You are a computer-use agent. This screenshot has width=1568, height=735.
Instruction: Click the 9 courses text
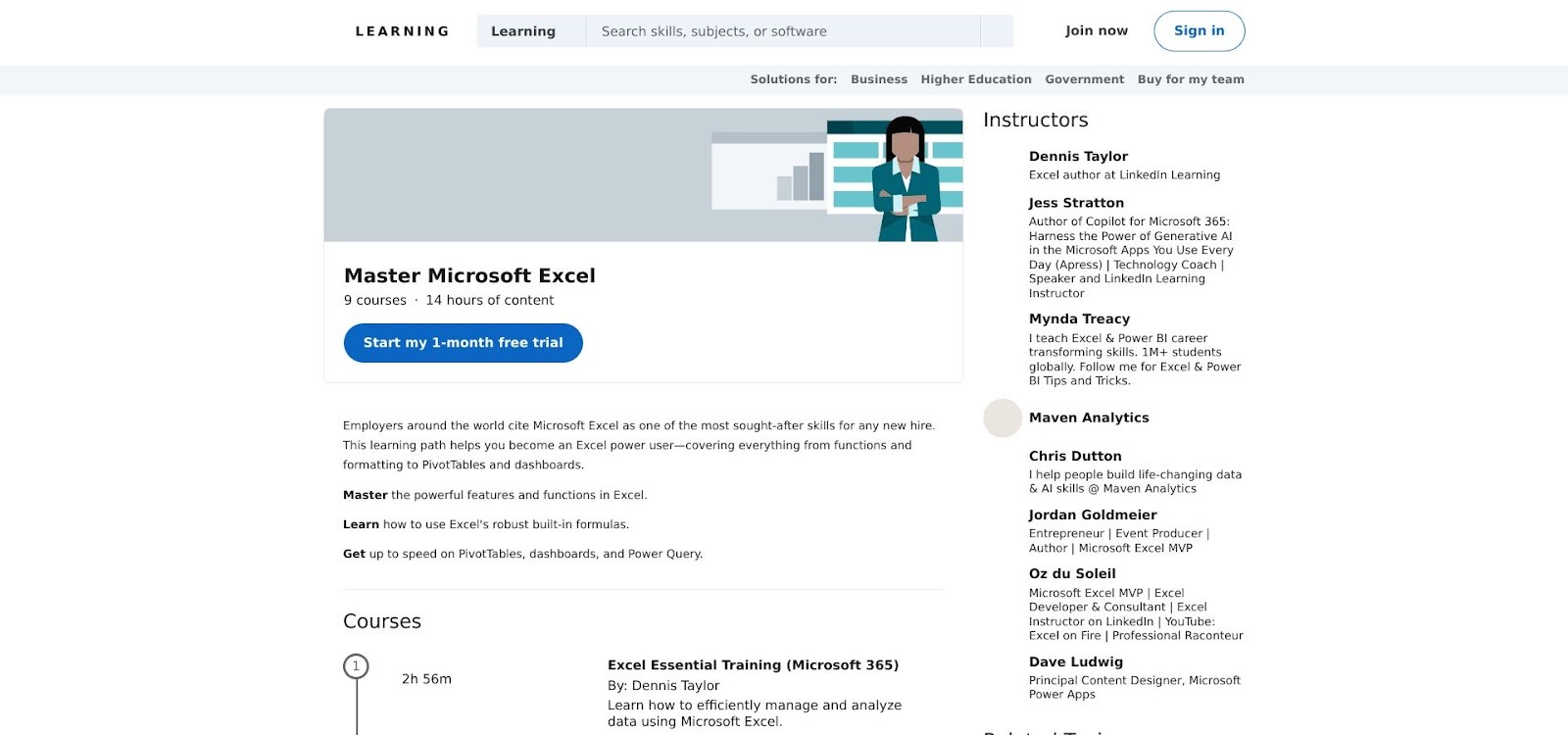coord(375,301)
